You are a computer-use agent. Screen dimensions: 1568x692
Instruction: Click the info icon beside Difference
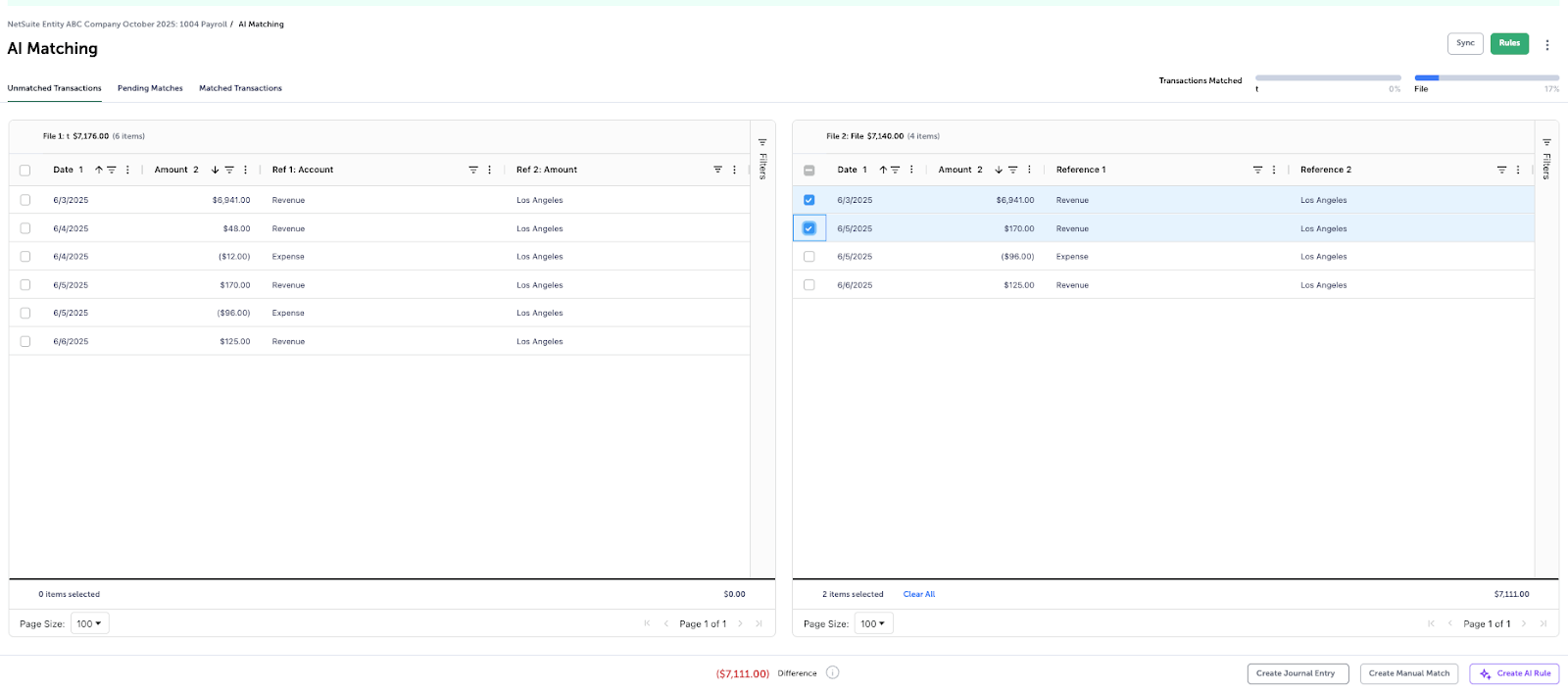832,672
